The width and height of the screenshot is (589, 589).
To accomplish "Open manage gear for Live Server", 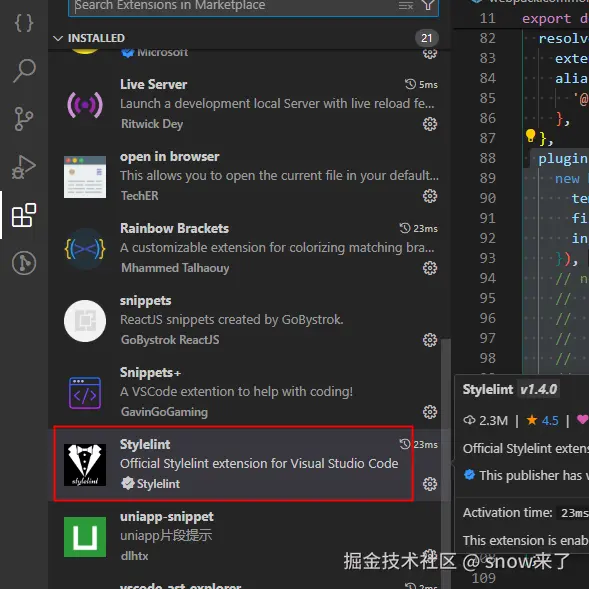I will pos(430,124).
